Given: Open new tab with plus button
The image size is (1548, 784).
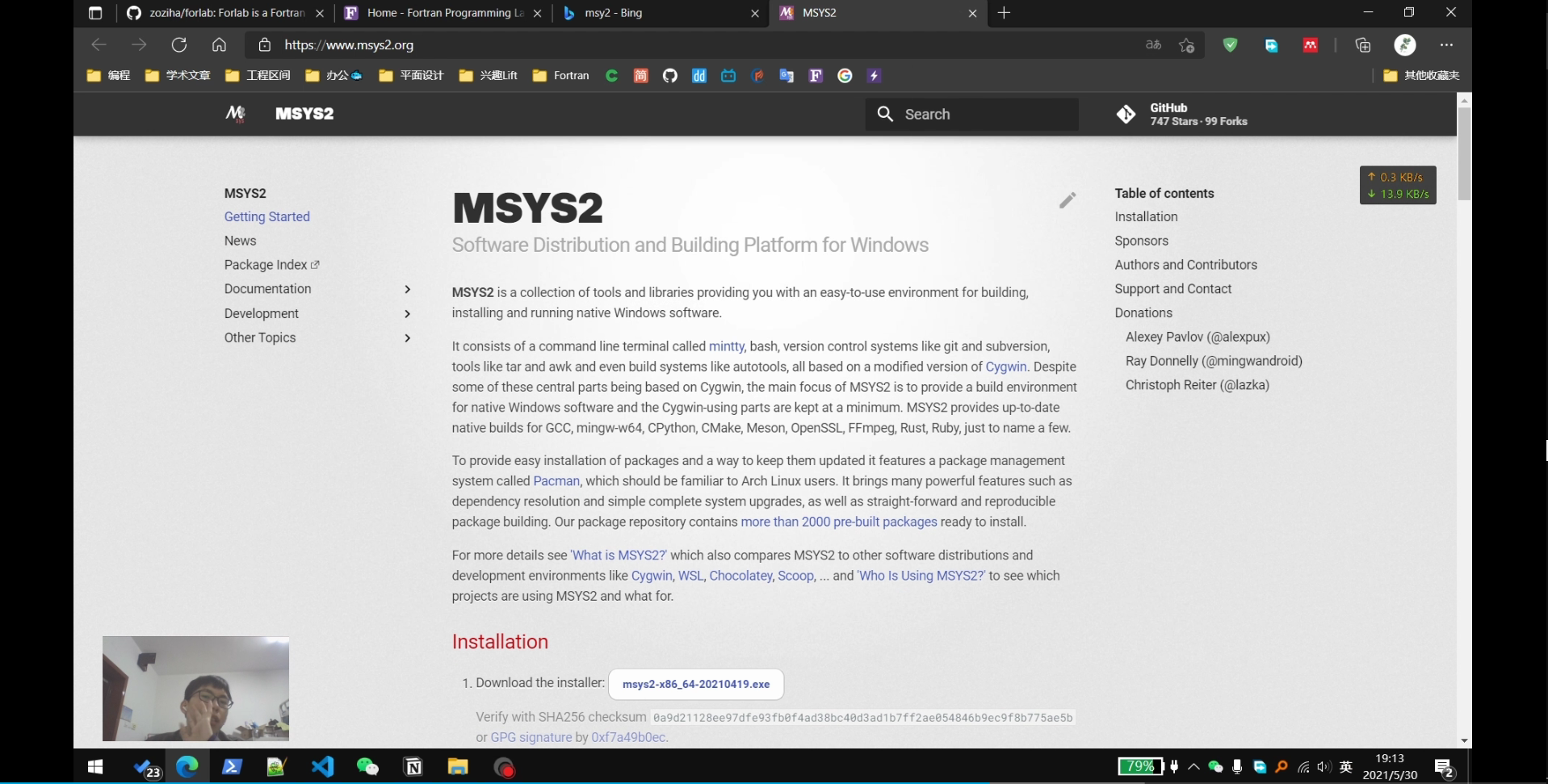Looking at the screenshot, I should coord(1004,13).
